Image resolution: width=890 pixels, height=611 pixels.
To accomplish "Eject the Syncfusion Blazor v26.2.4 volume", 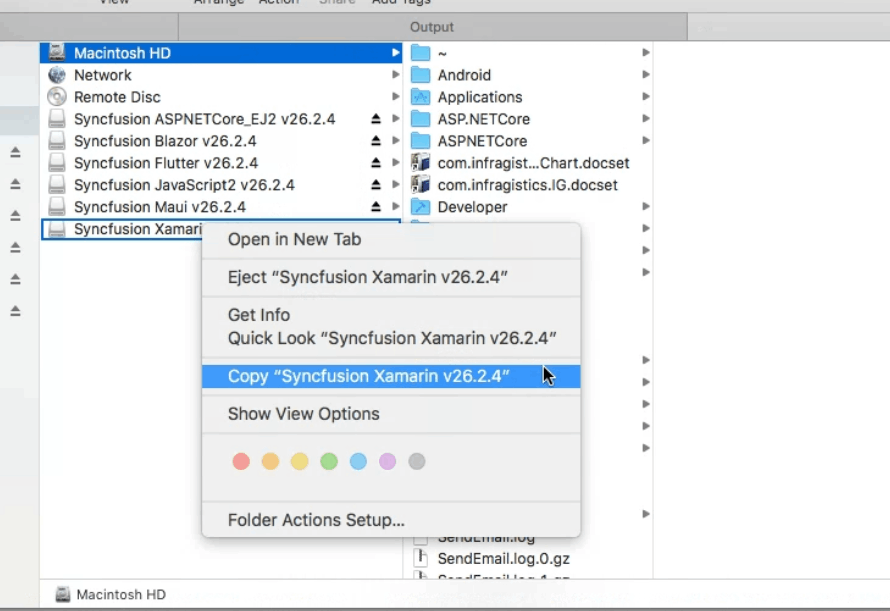I will coord(376,141).
